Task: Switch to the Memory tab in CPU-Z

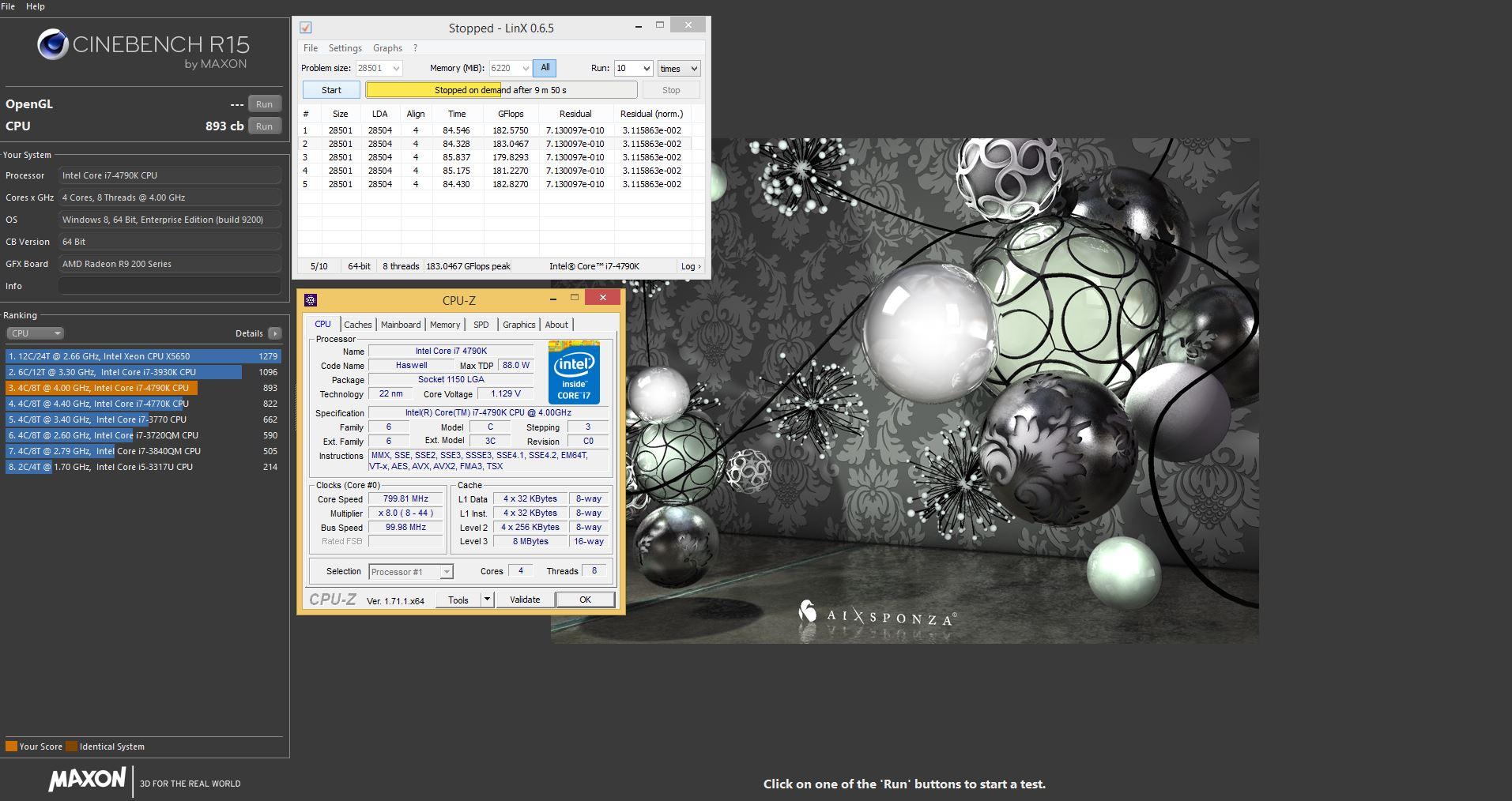Action: pyautogui.click(x=445, y=325)
